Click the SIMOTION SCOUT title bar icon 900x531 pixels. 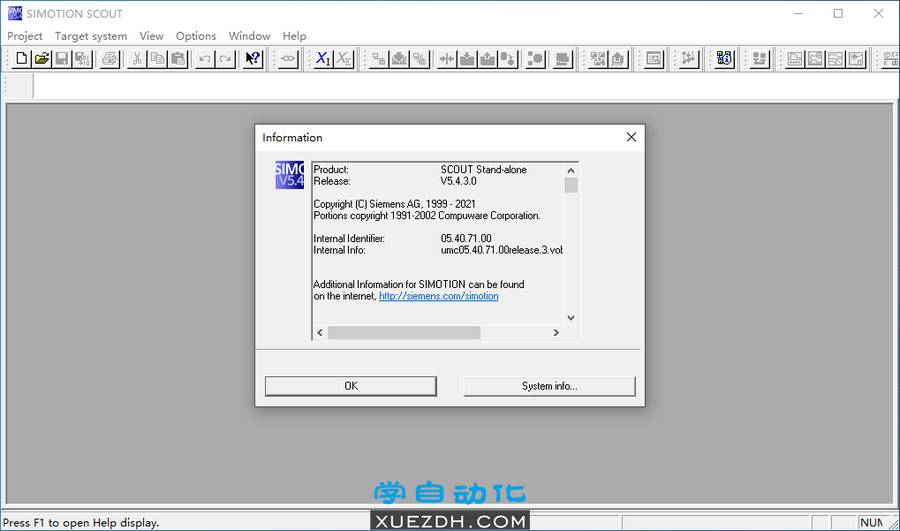pos(14,13)
